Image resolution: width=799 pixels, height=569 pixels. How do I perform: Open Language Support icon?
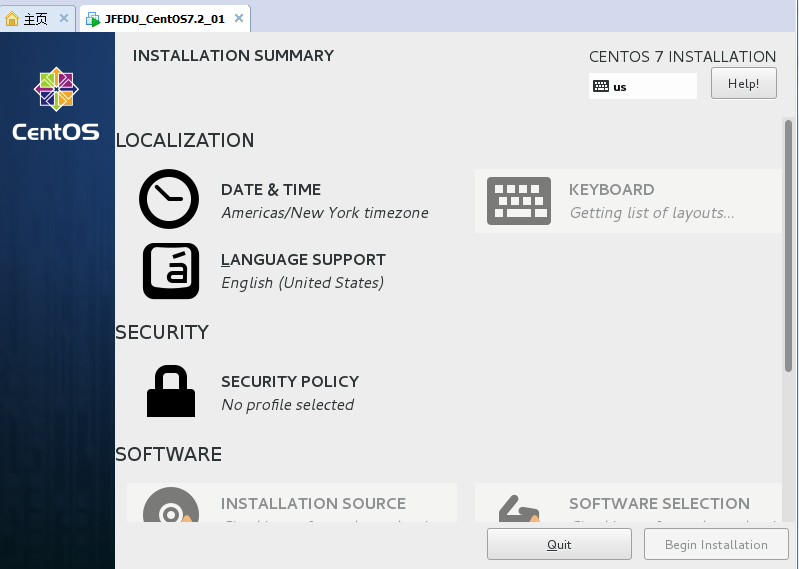(171, 271)
